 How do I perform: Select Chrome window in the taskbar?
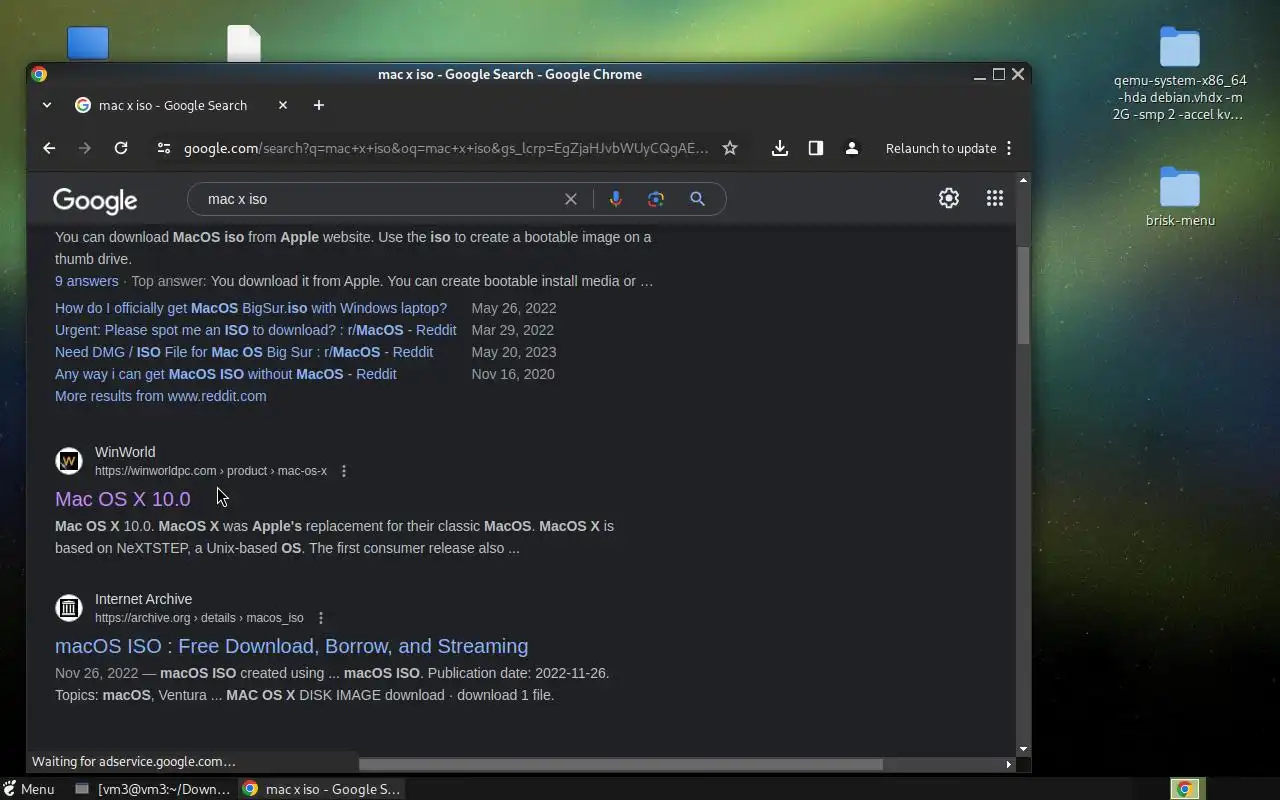321,789
